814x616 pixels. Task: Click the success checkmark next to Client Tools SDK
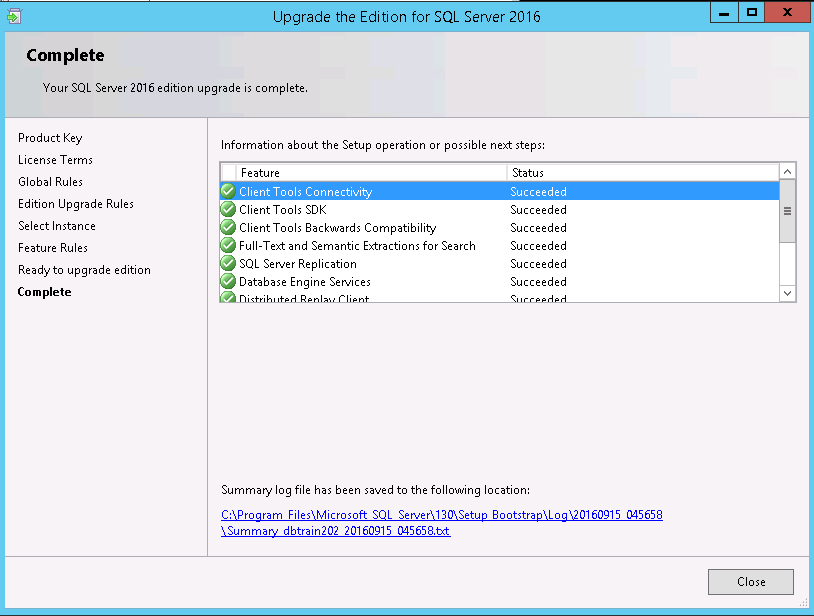[228, 209]
